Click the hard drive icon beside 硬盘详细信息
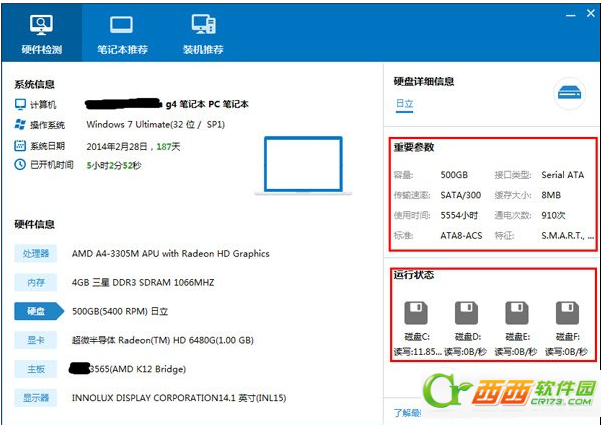The height and width of the screenshot is (425, 601). coord(570,93)
